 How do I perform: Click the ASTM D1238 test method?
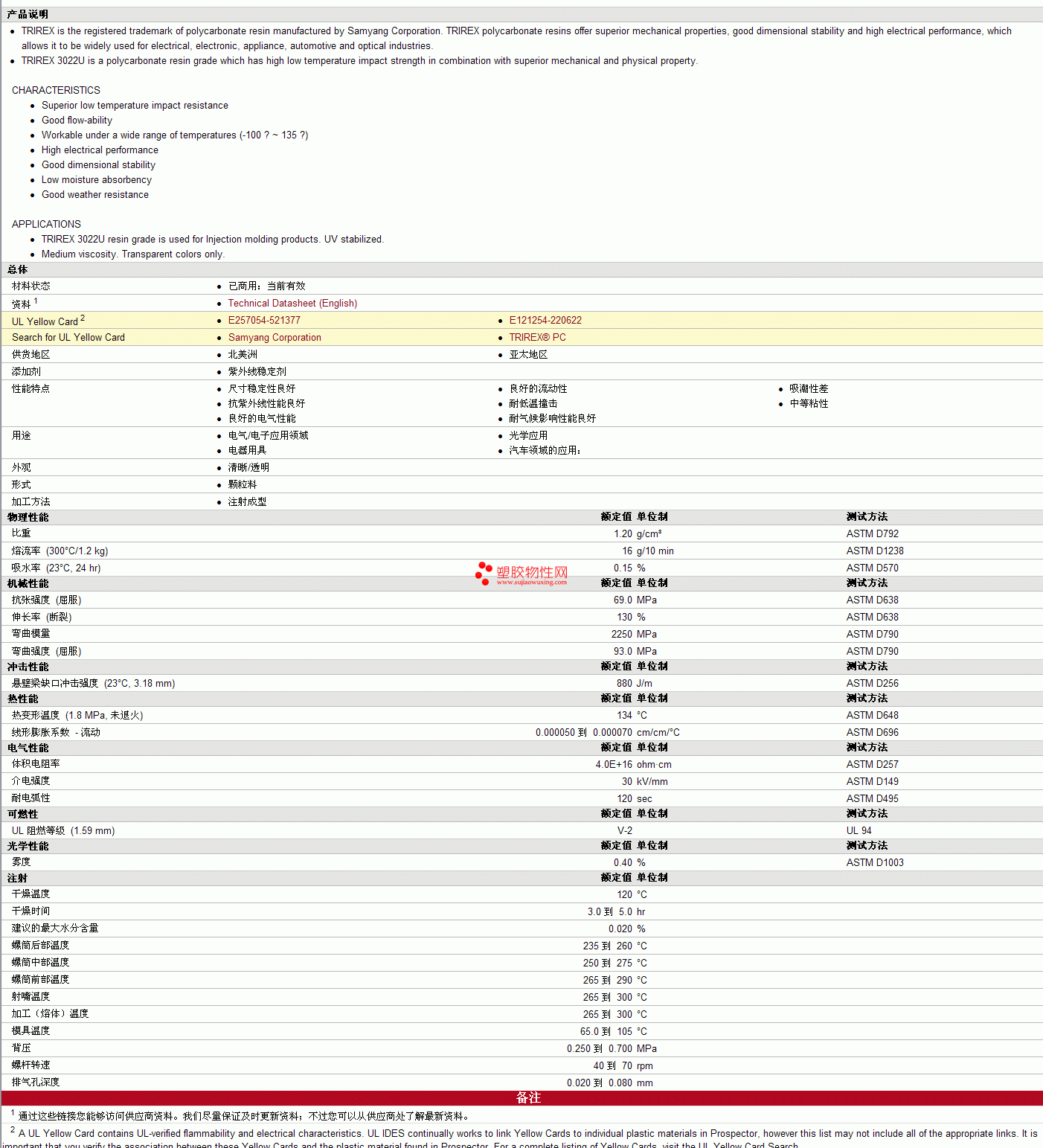(875, 551)
